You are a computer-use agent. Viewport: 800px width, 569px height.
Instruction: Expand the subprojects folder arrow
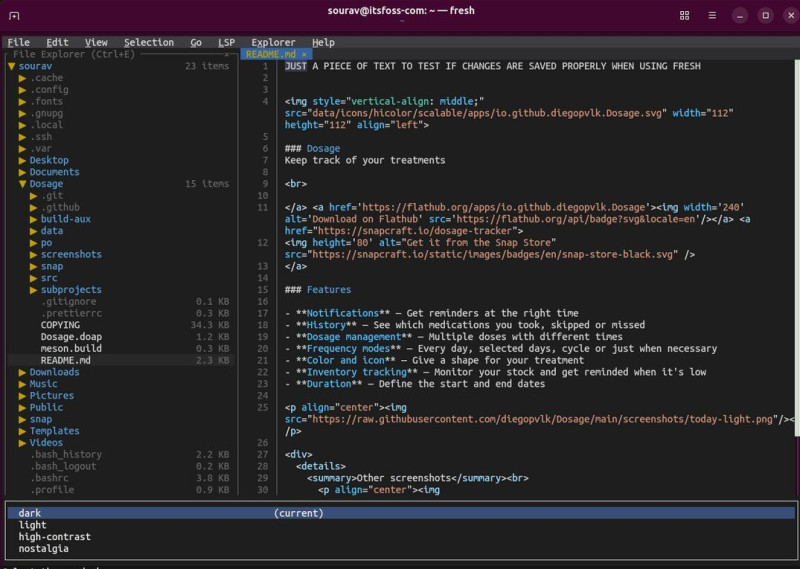coord(34,290)
